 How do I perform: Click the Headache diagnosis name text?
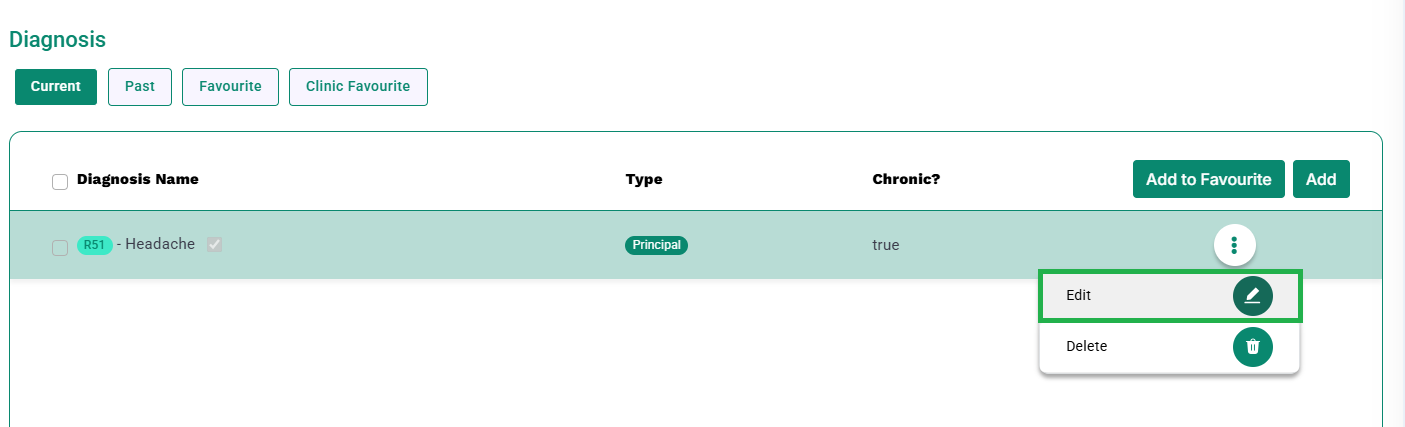click(160, 244)
